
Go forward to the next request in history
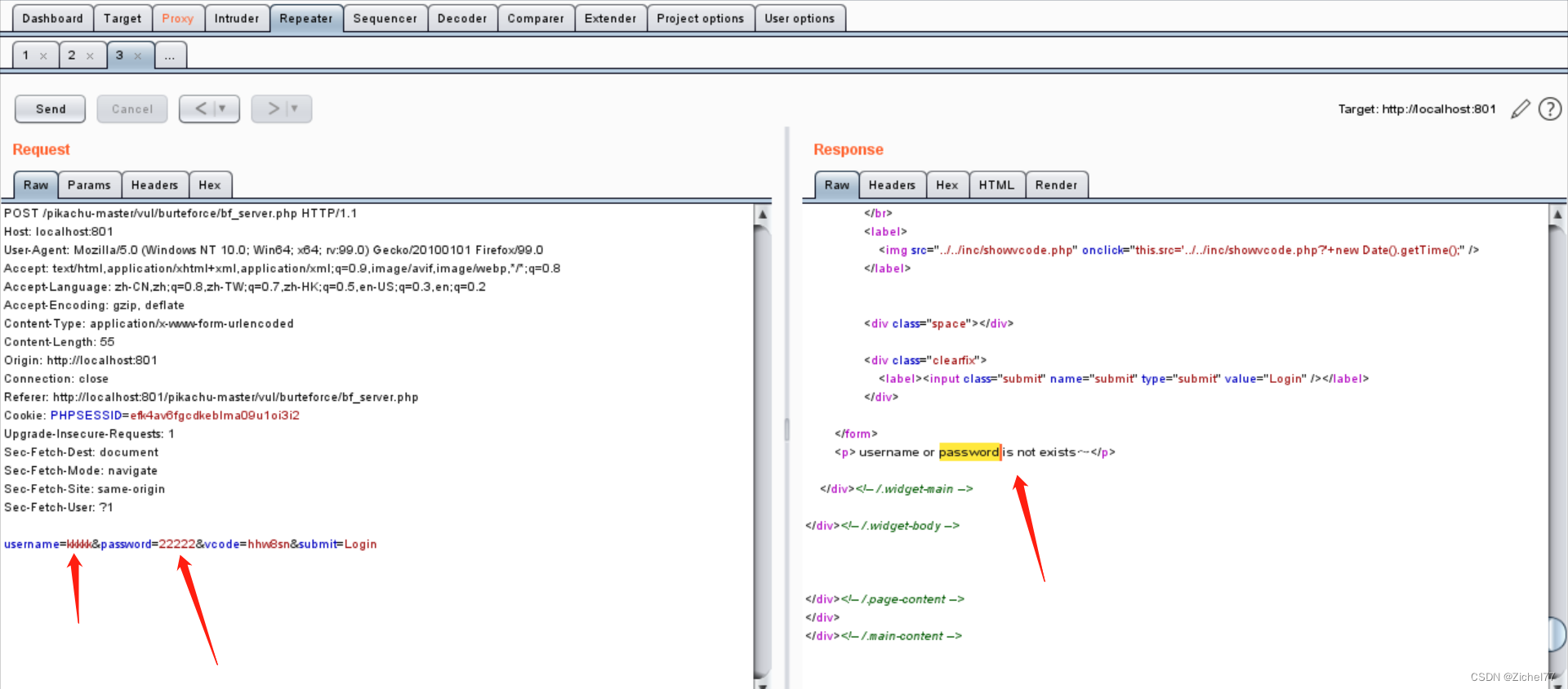click(273, 109)
